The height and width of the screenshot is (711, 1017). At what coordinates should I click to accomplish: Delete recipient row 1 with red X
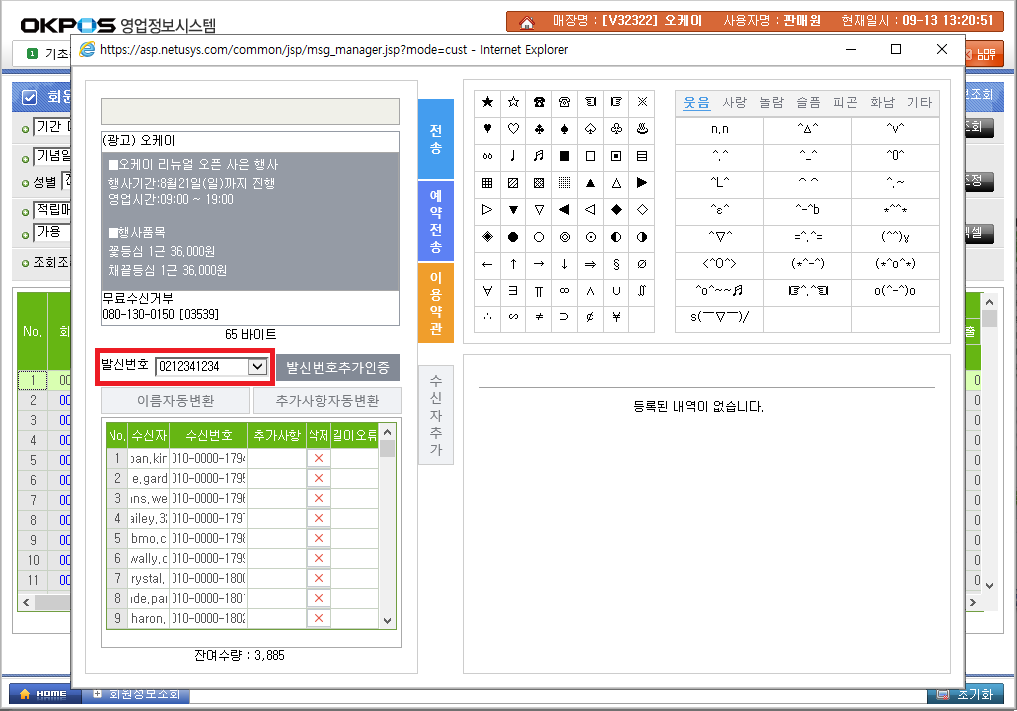pos(319,457)
